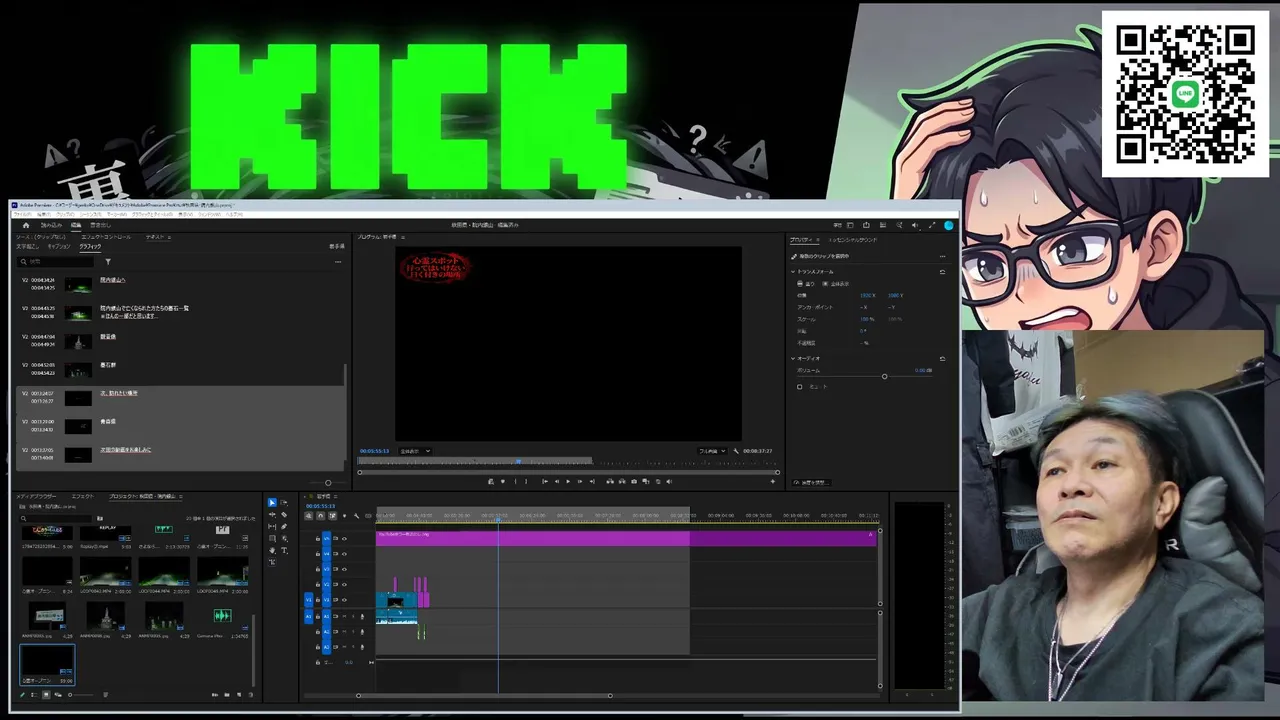
Task: Open the program monitor zoom 全体表示 dropdown
Action: [415, 451]
